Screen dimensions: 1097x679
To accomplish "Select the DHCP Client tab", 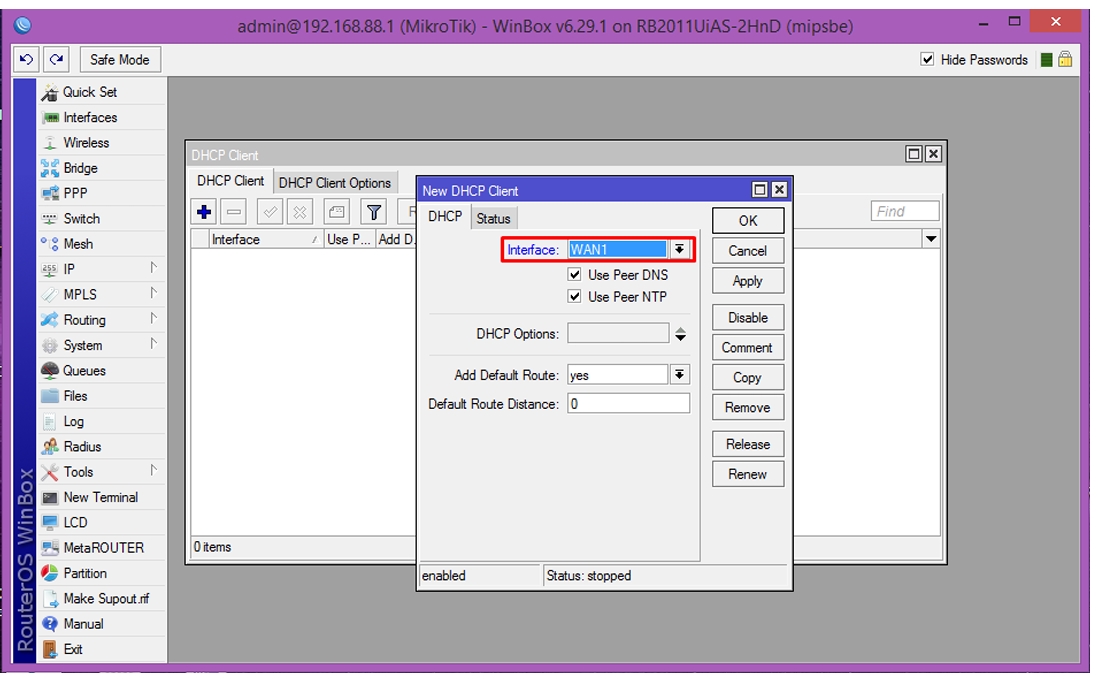I will click(230, 181).
